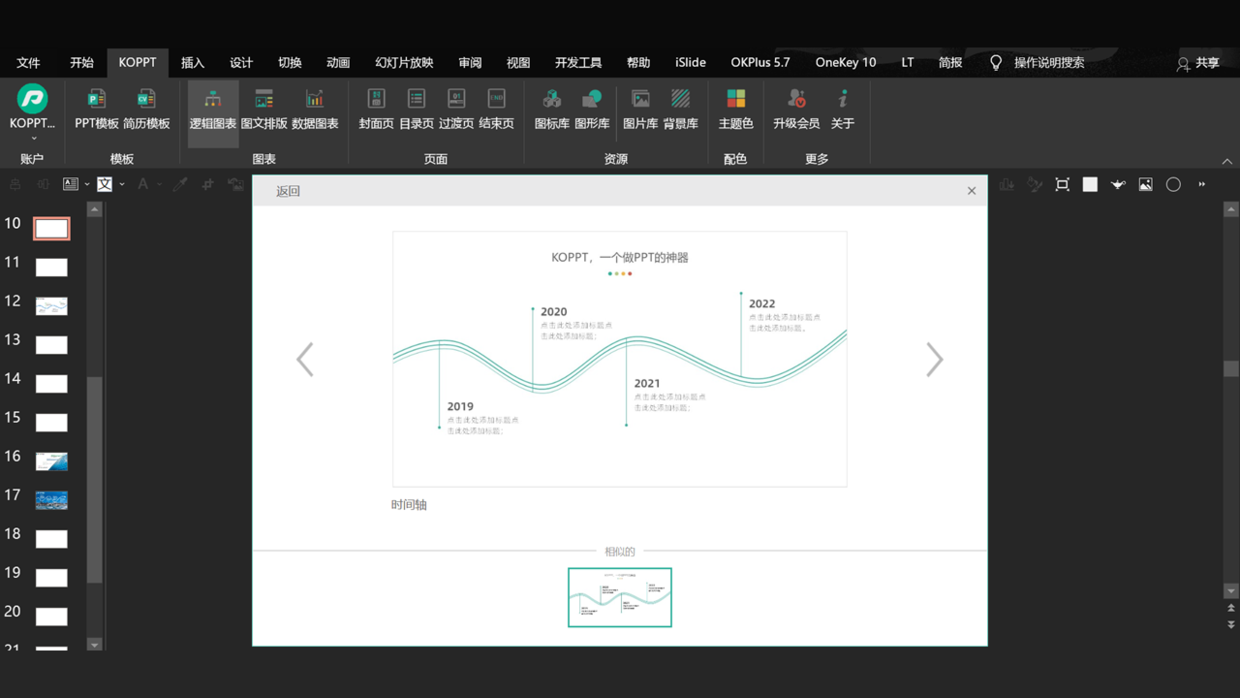The image size is (1240, 698).
Task: Click the layout icon in quick toolbar
Action: (70, 184)
